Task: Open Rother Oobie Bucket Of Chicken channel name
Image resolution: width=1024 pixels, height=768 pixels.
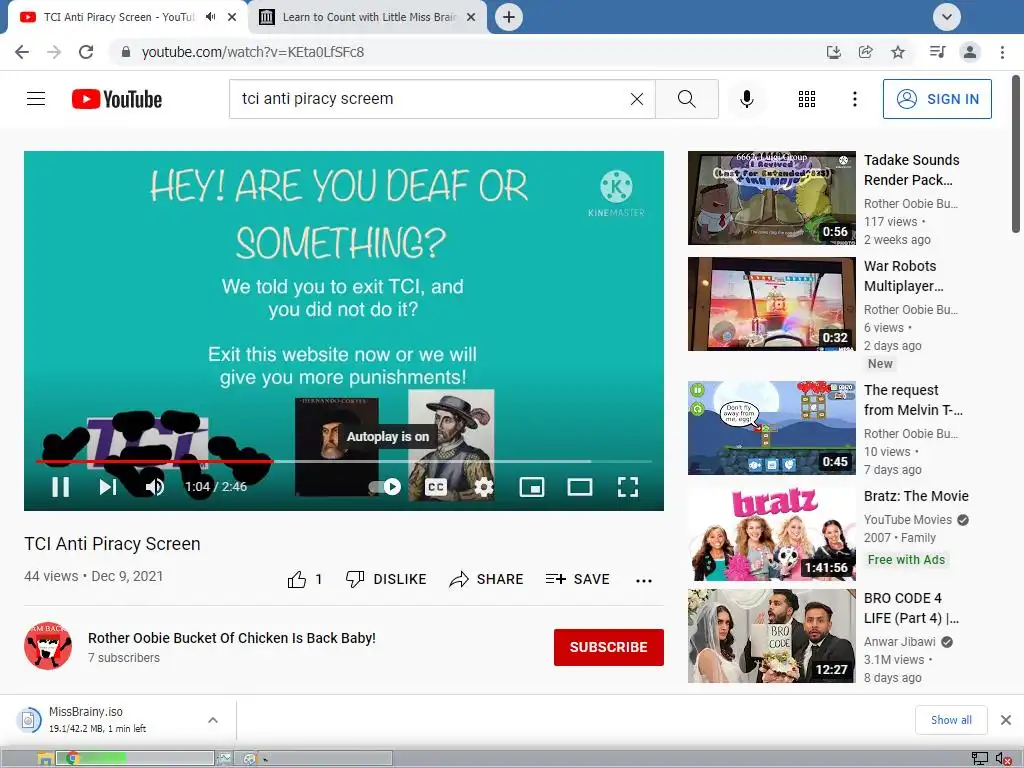Action: [x=232, y=638]
